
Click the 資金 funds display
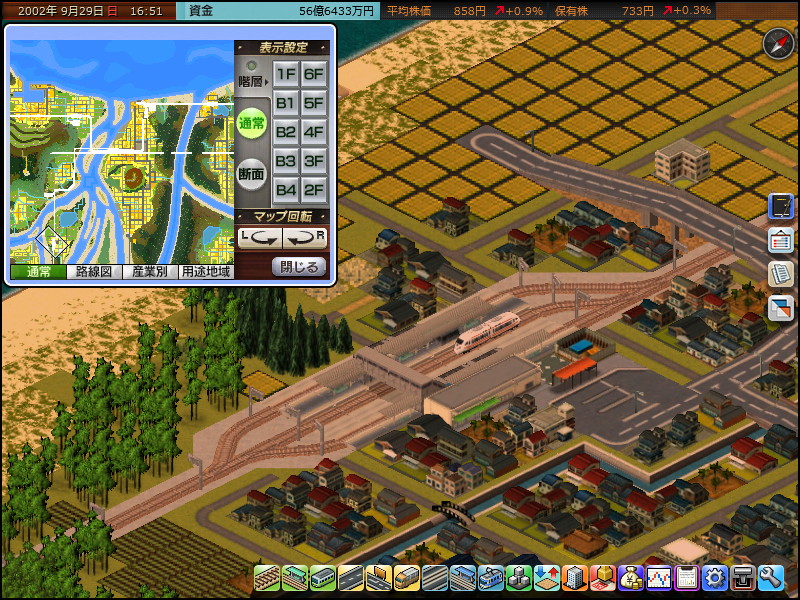(x=278, y=11)
